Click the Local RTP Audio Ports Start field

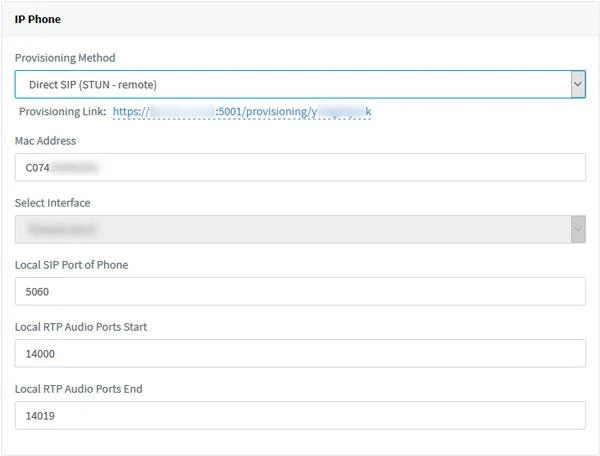point(300,353)
